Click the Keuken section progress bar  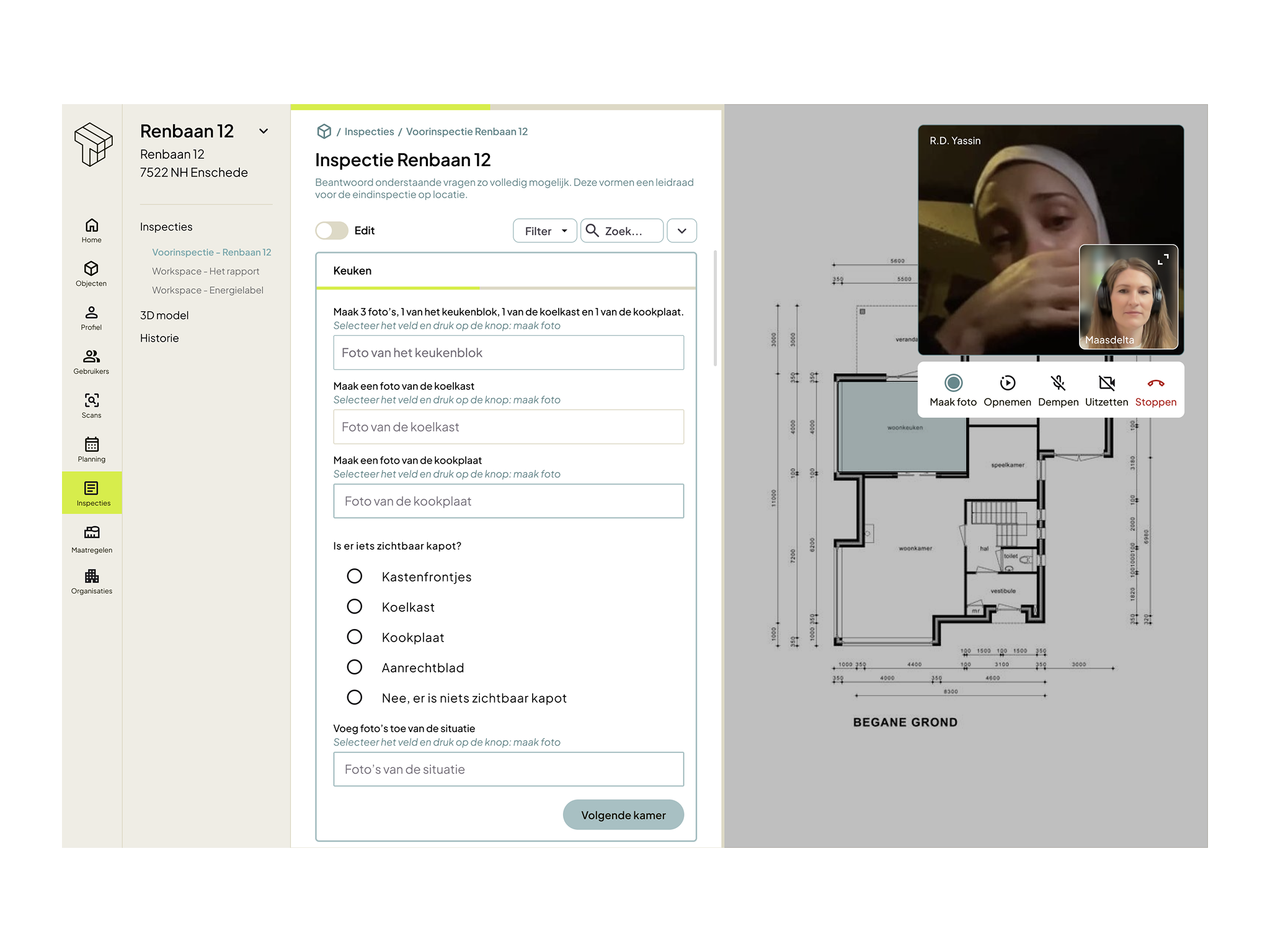[x=506, y=288]
